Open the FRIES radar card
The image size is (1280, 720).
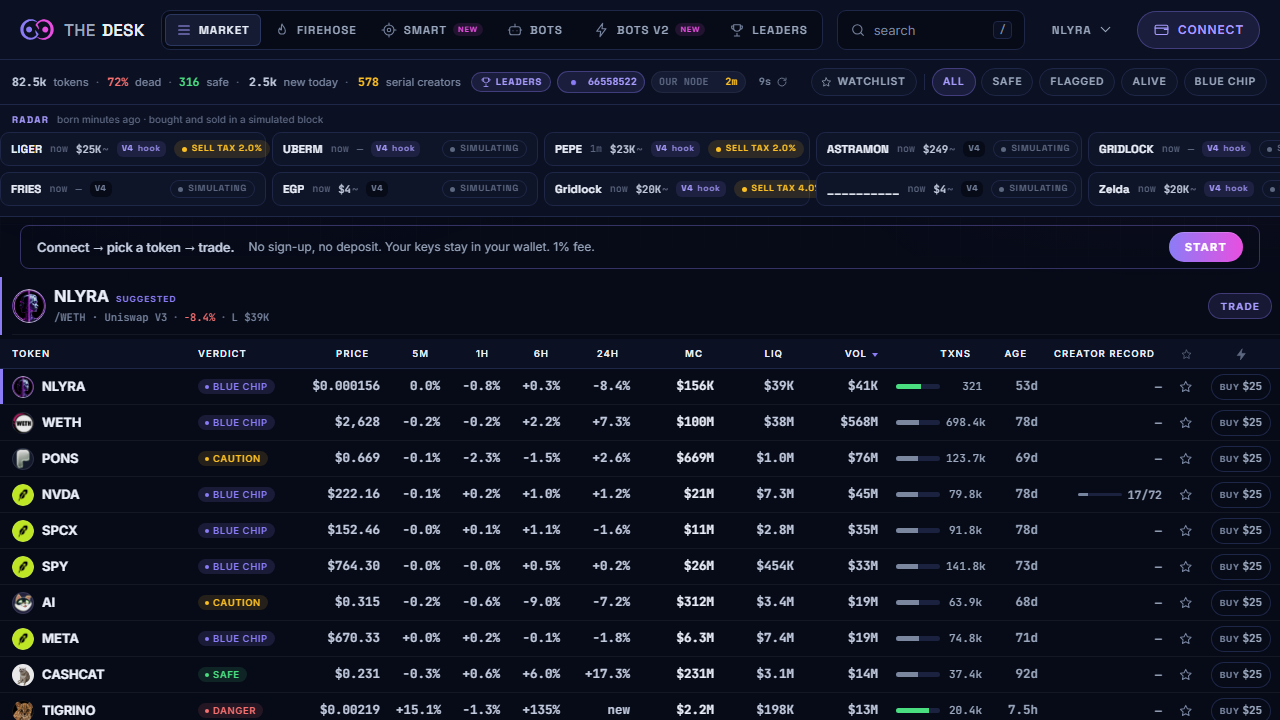point(134,189)
